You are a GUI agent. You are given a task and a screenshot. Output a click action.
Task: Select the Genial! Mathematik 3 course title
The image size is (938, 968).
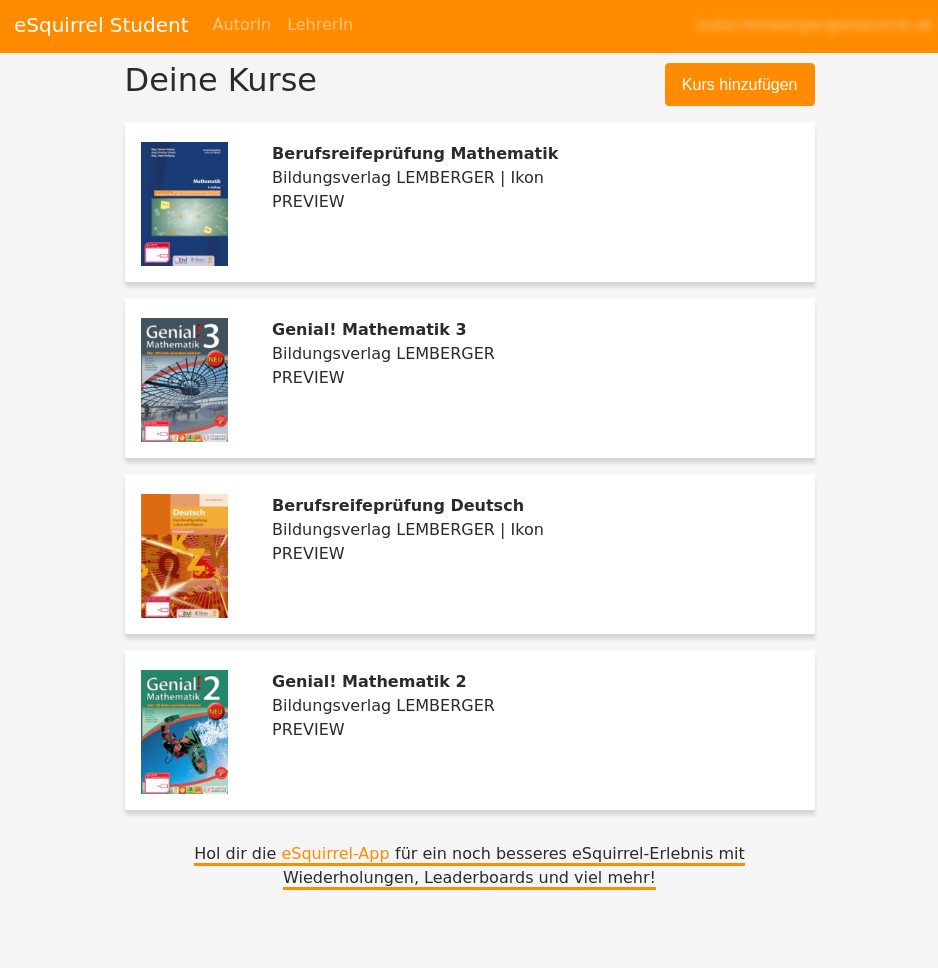pos(368,330)
